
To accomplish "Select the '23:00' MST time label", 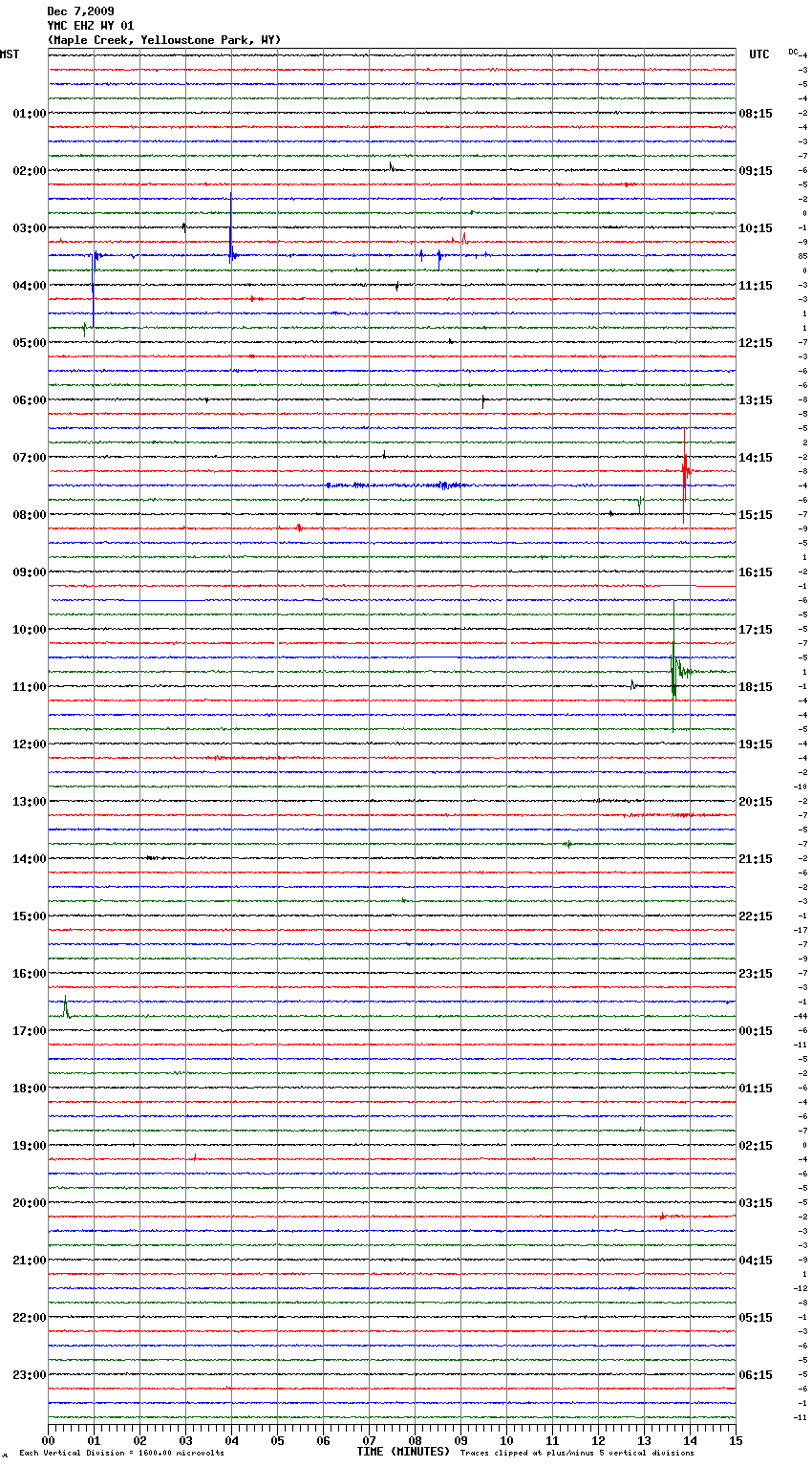I will point(30,1375).
